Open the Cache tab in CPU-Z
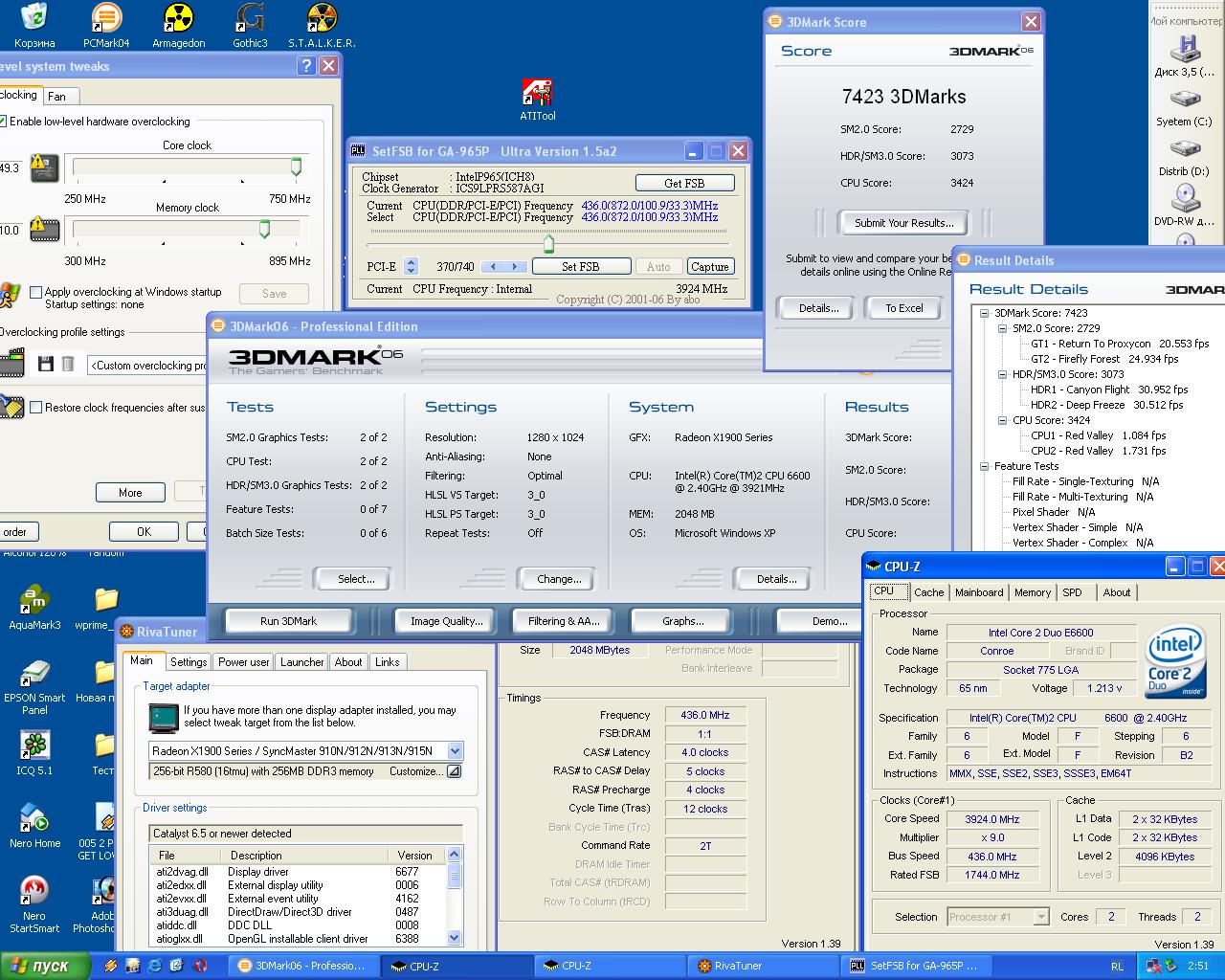The width and height of the screenshot is (1225, 980). pos(928,592)
